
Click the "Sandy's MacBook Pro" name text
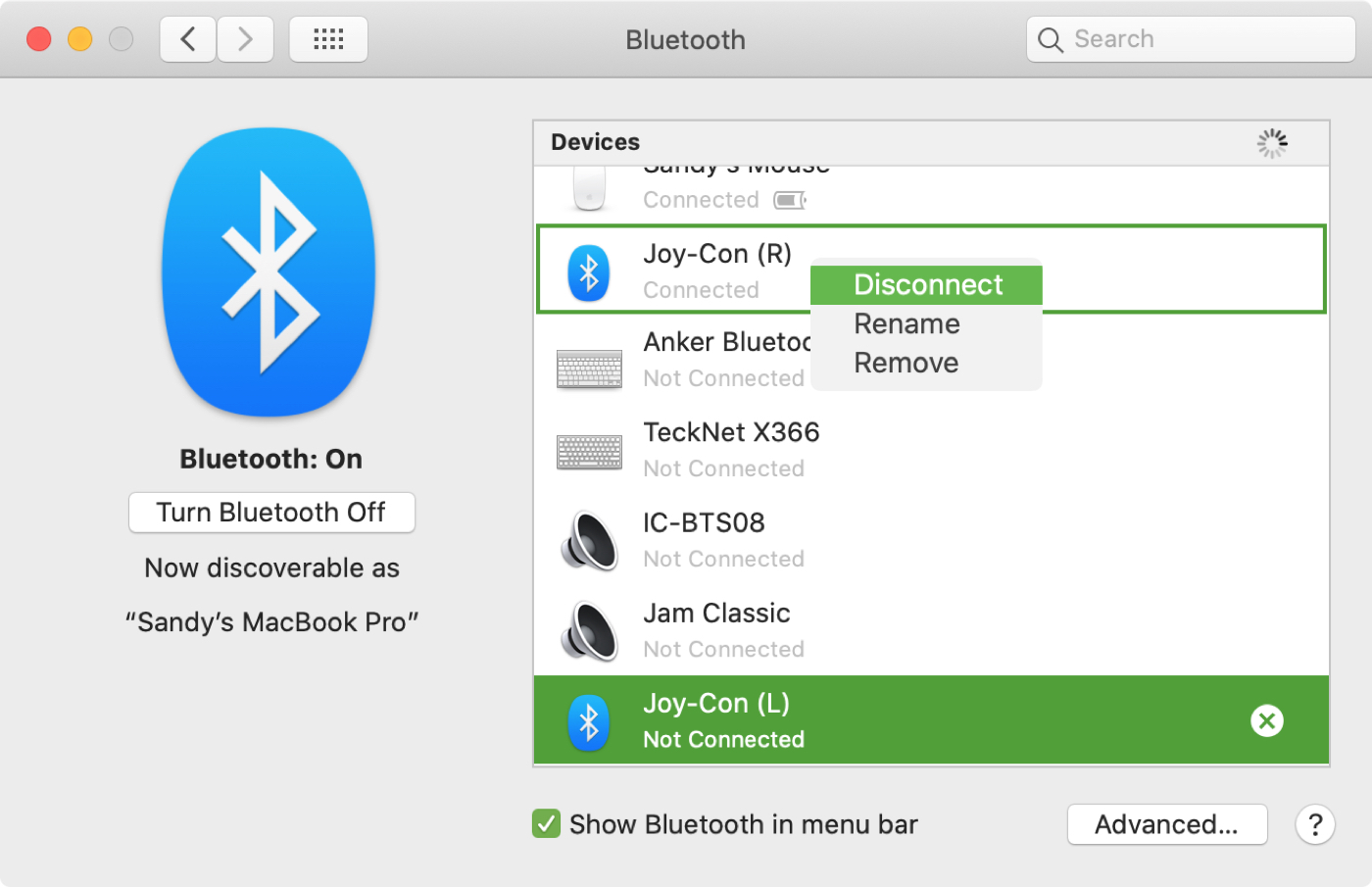coord(271,622)
